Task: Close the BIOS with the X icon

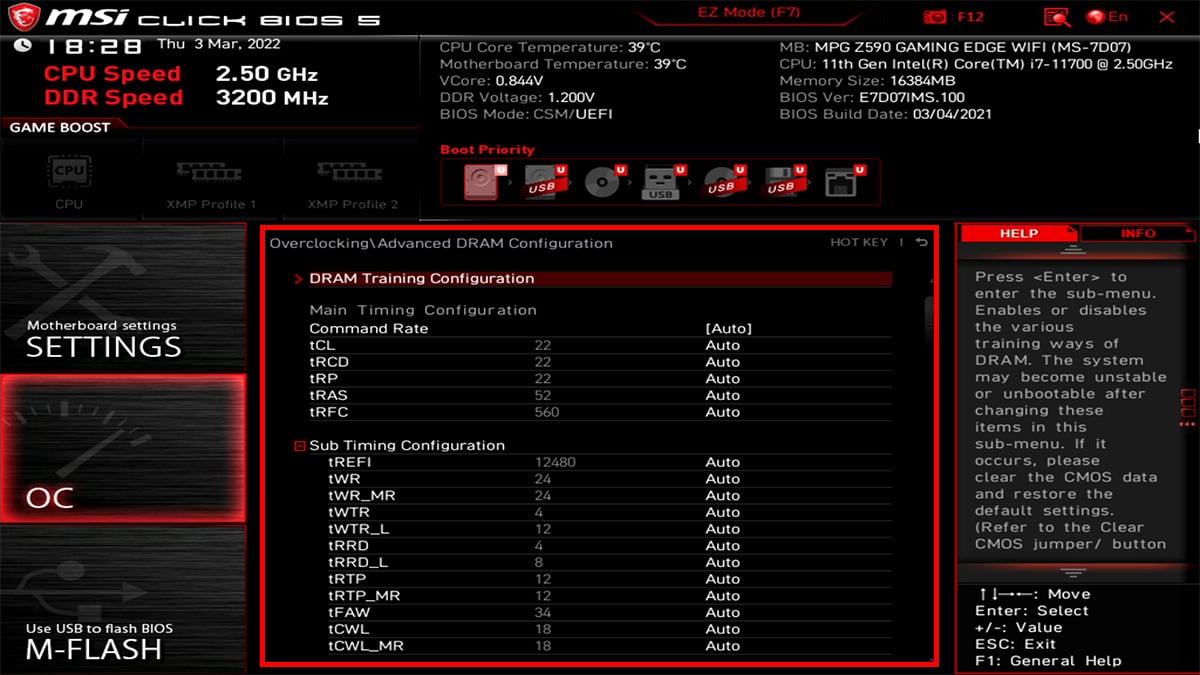Action: (1167, 17)
